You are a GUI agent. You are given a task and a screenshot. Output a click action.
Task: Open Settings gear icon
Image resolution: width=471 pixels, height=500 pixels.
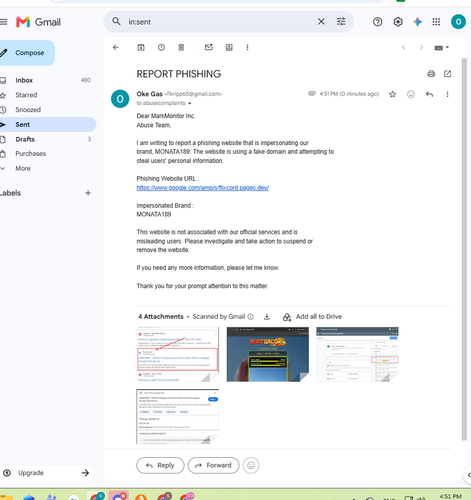398,22
